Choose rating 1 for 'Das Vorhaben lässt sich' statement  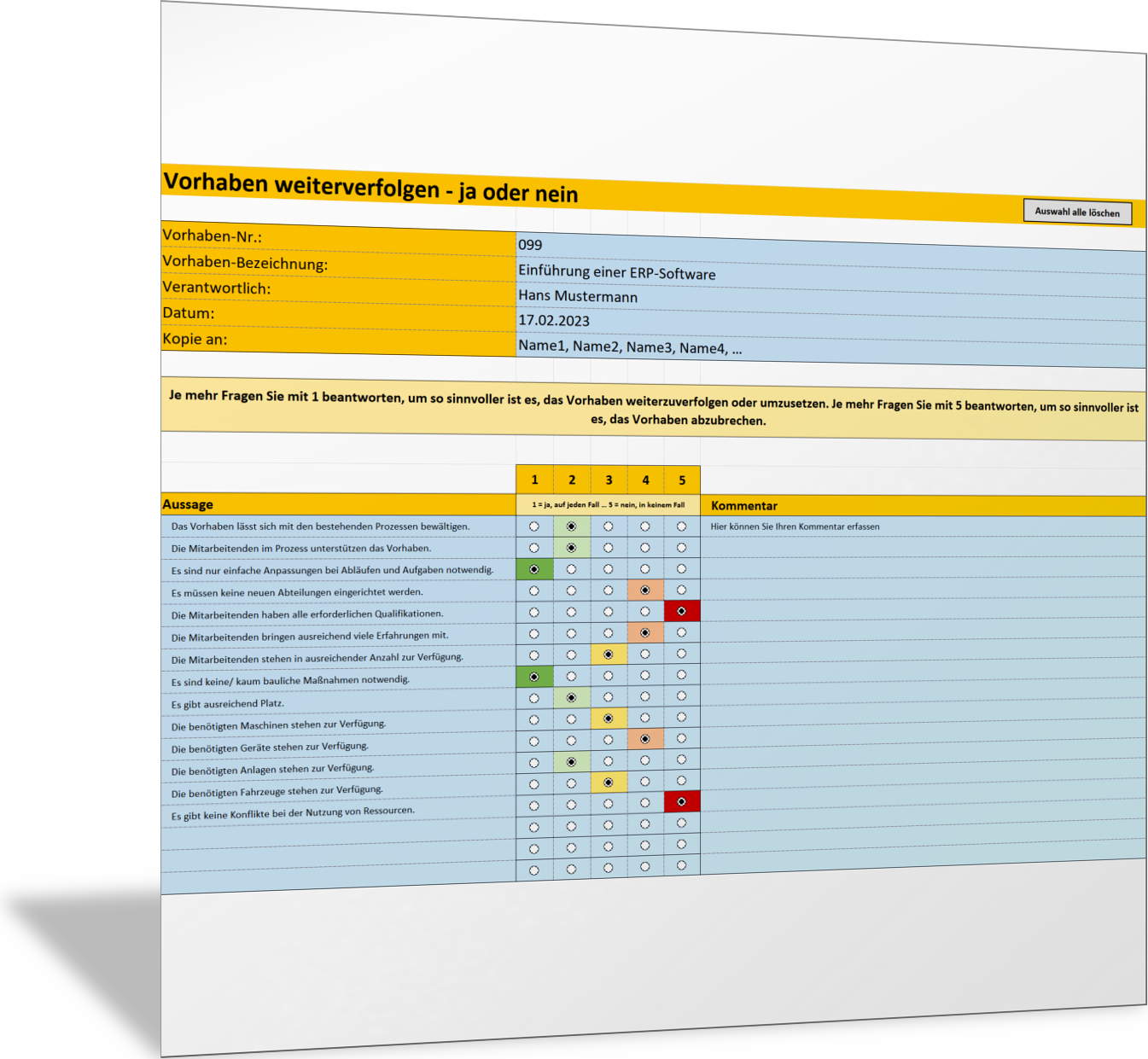point(534,527)
